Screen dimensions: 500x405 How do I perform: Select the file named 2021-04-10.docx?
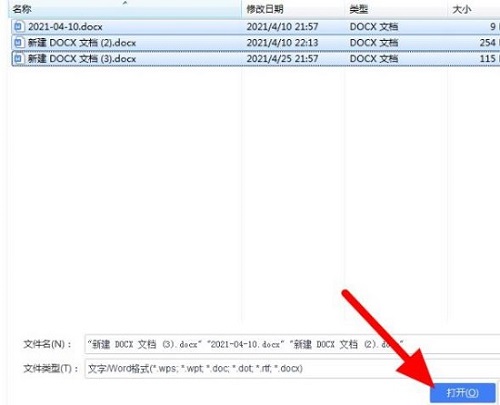point(255,27)
